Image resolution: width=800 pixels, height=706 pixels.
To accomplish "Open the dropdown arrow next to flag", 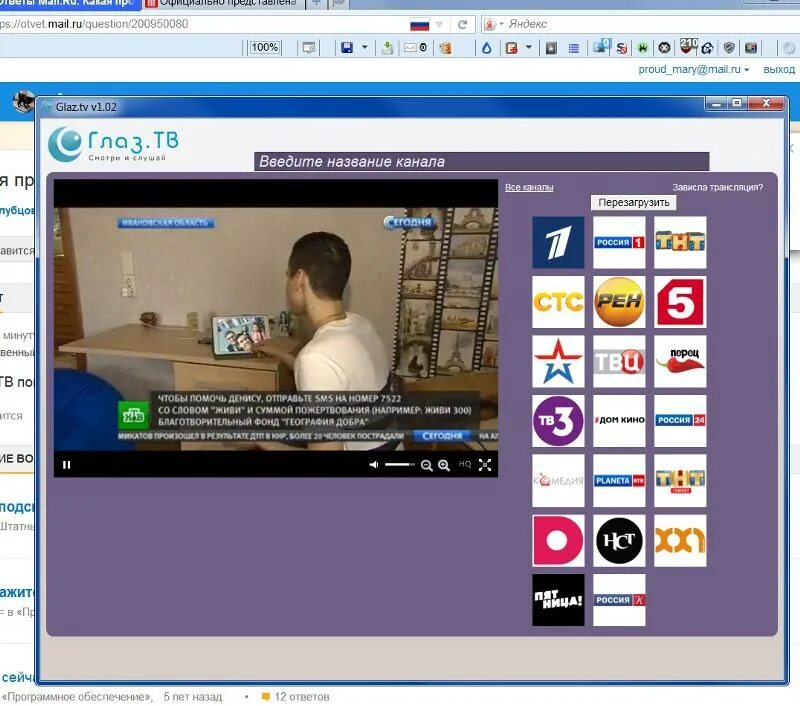I will (439, 24).
